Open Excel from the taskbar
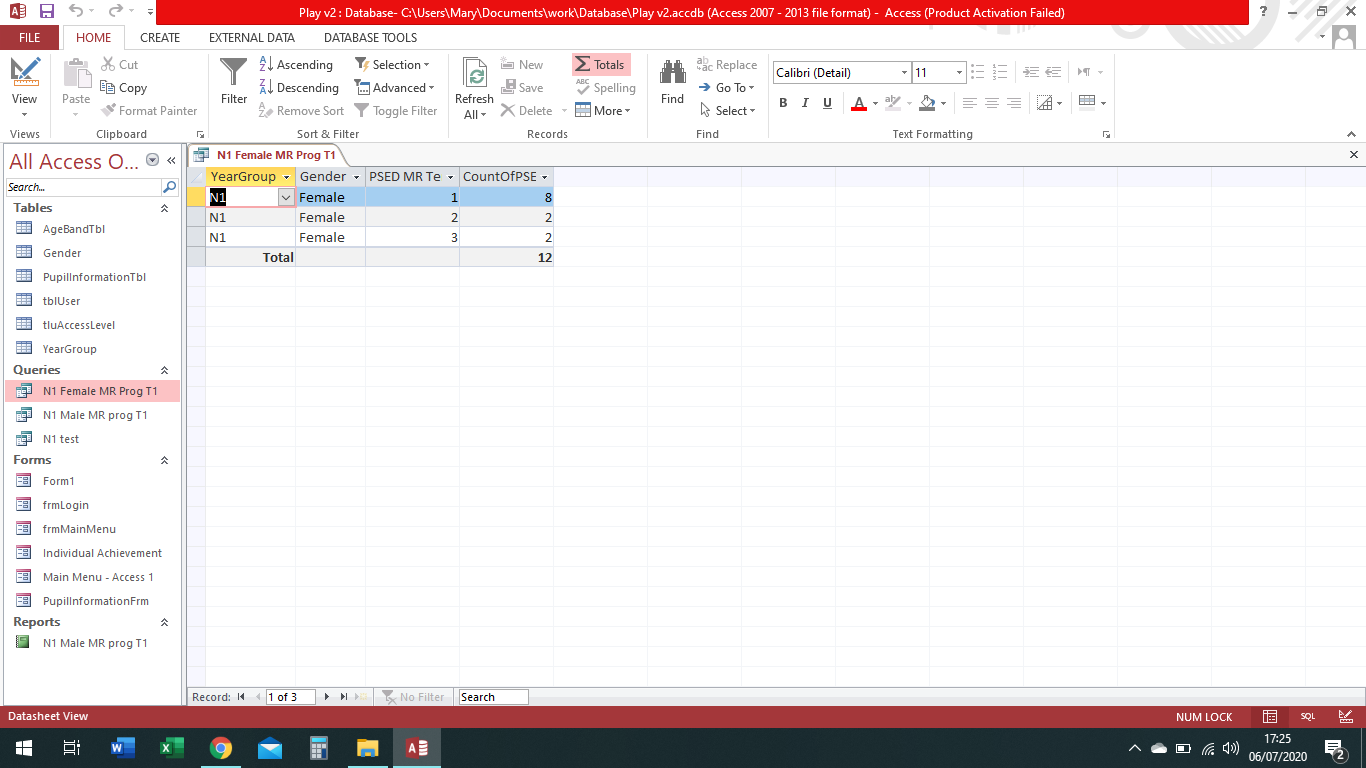 coord(172,748)
